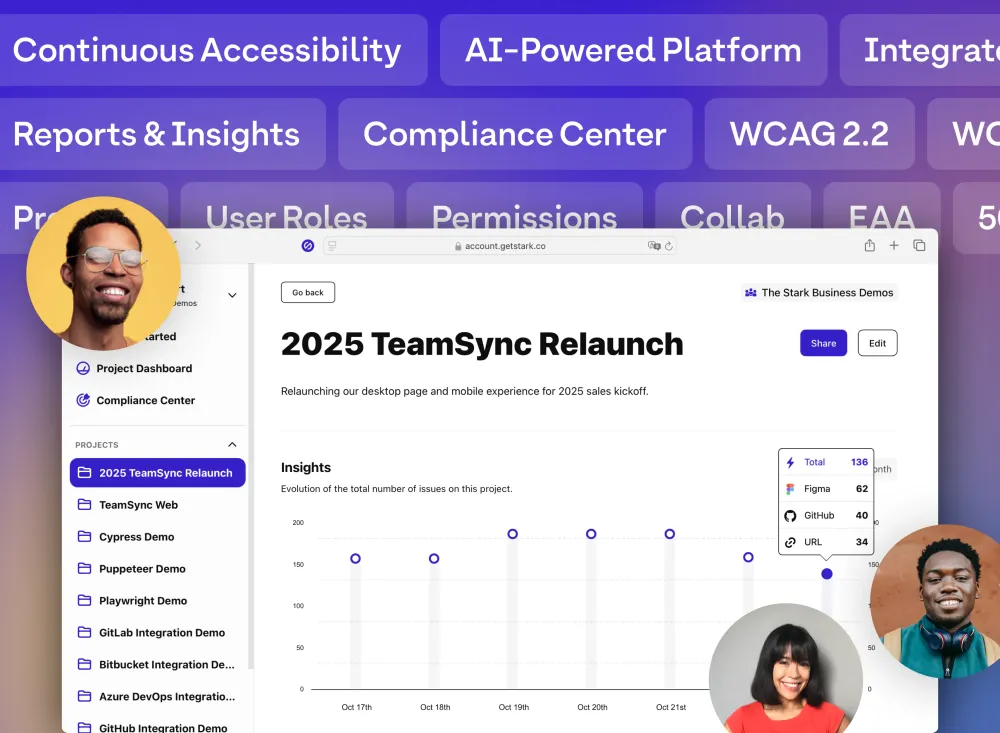This screenshot has width=1000, height=733.
Task: Click the filled blue chart data point
Action: (x=827, y=574)
